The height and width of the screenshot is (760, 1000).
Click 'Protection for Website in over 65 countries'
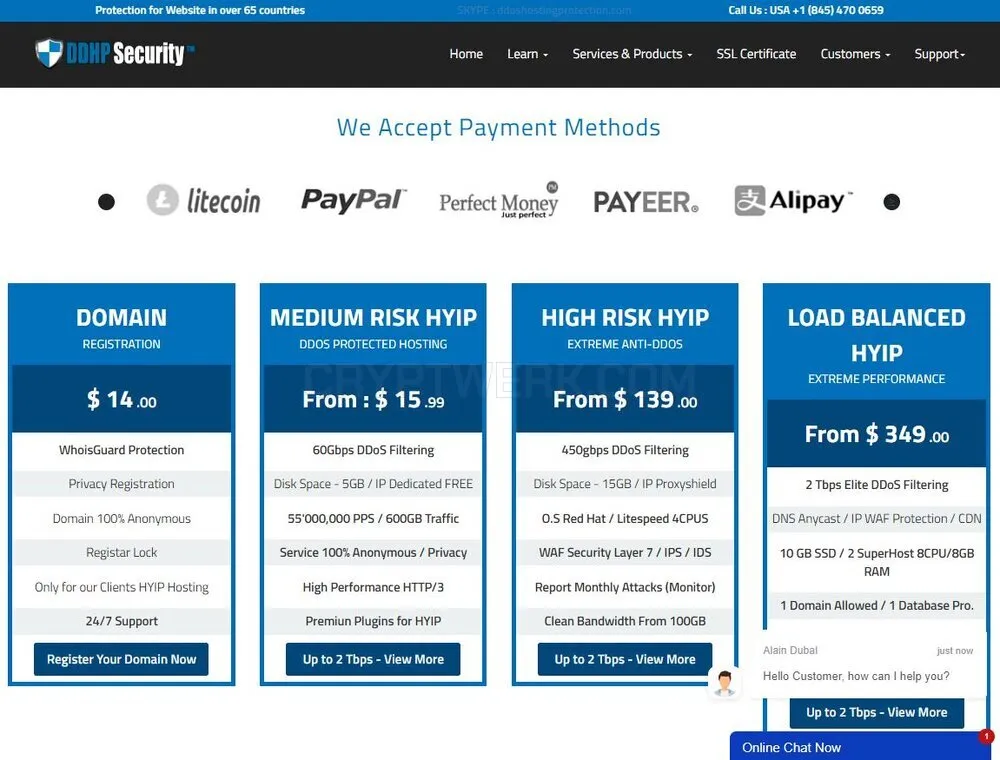click(200, 10)
